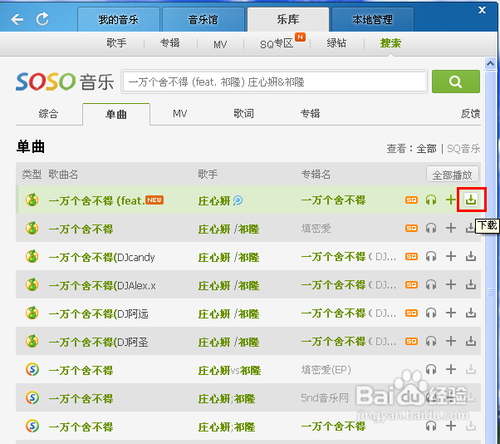Play 填密爱(EP) song headphone icon

coord(431,369)
